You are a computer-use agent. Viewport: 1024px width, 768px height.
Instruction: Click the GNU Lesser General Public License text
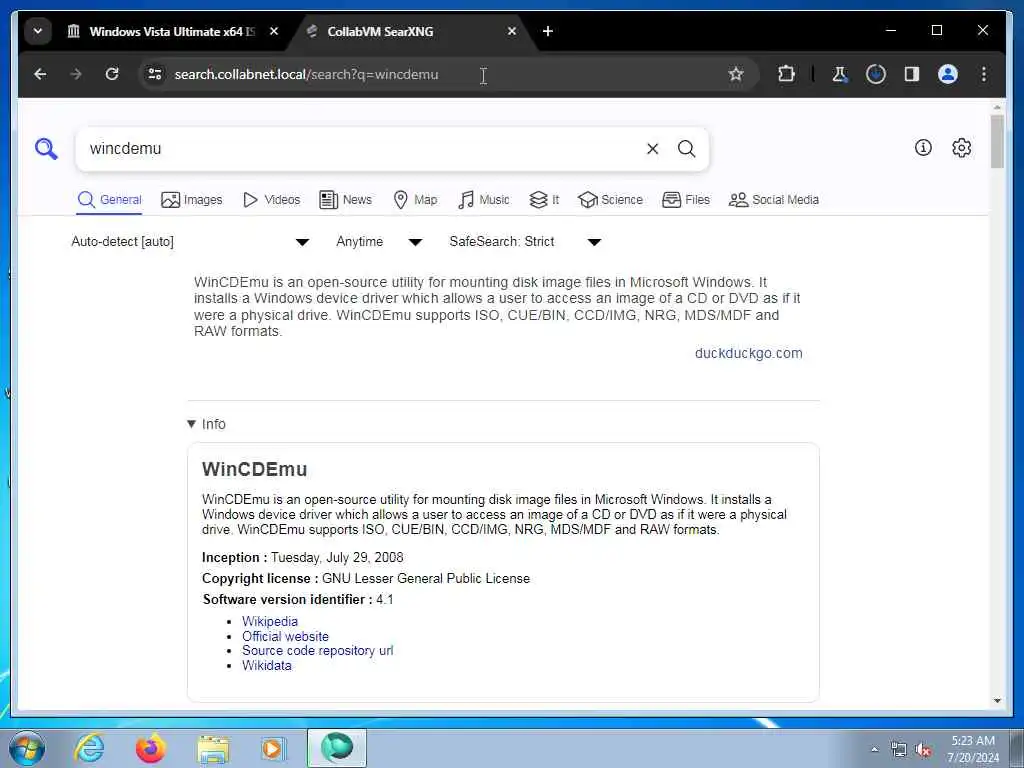[426, 579]
